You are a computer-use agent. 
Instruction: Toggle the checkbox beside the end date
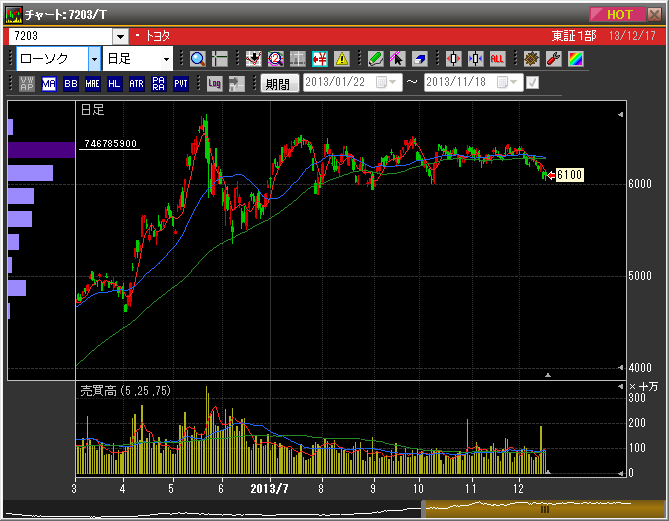(532, 83)
